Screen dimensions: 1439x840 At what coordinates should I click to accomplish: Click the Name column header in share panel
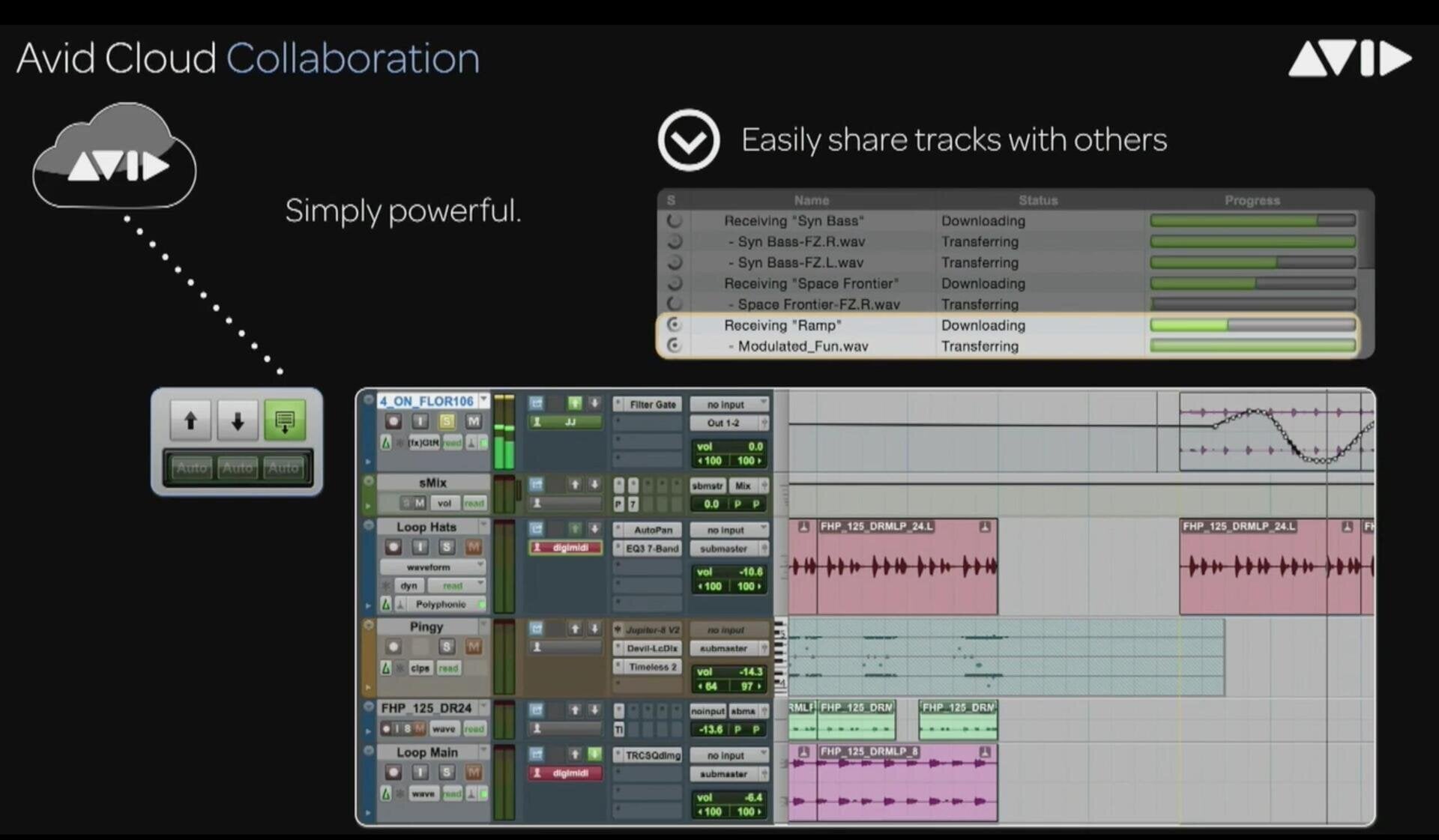812,200
